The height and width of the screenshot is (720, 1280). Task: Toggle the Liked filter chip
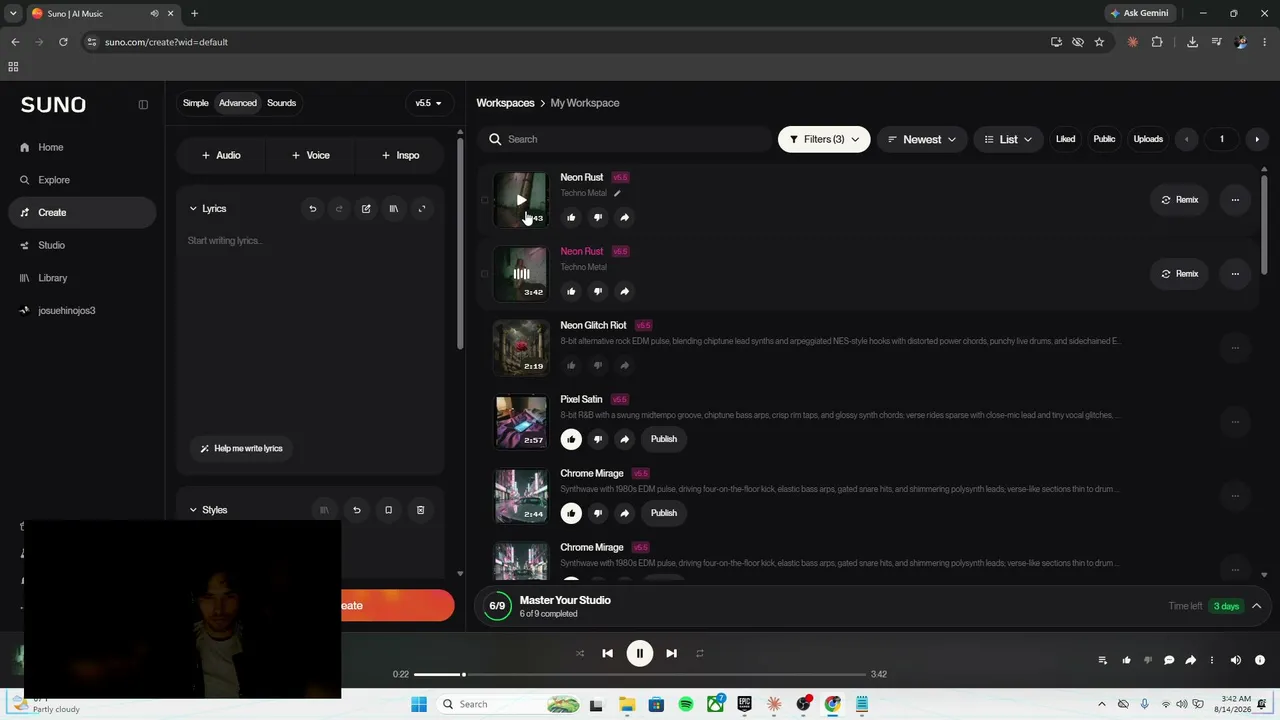[1066, 139]
